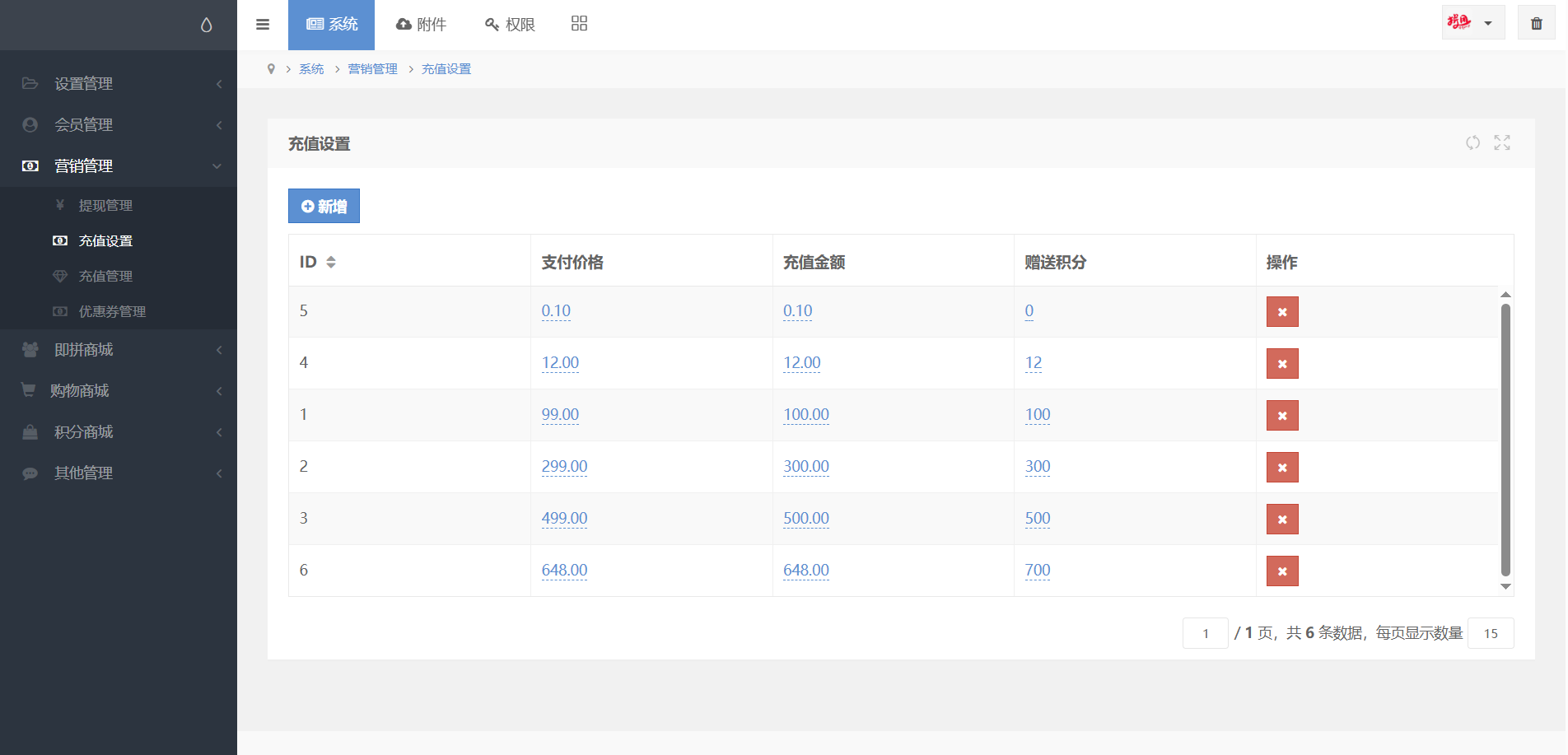The image size is (1568, 755).
Task: Collapse the 营销管理 sidebar section
Action: click(119, 166)
